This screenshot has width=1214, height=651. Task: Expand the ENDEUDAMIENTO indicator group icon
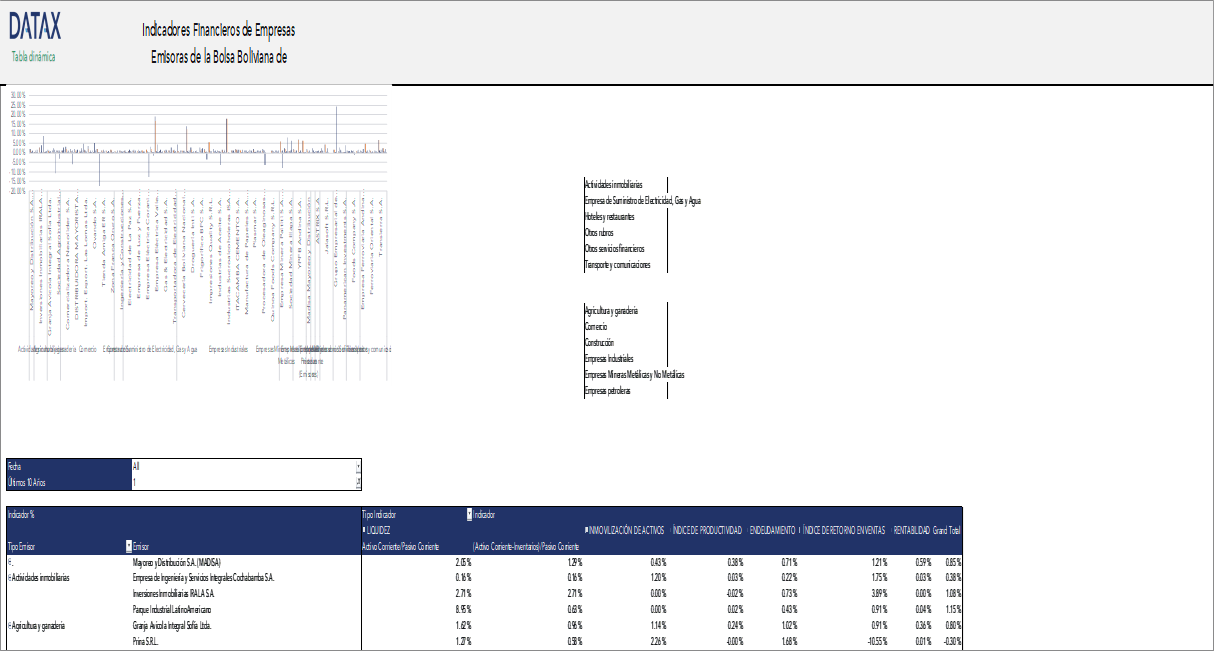(x=748, y=529)
